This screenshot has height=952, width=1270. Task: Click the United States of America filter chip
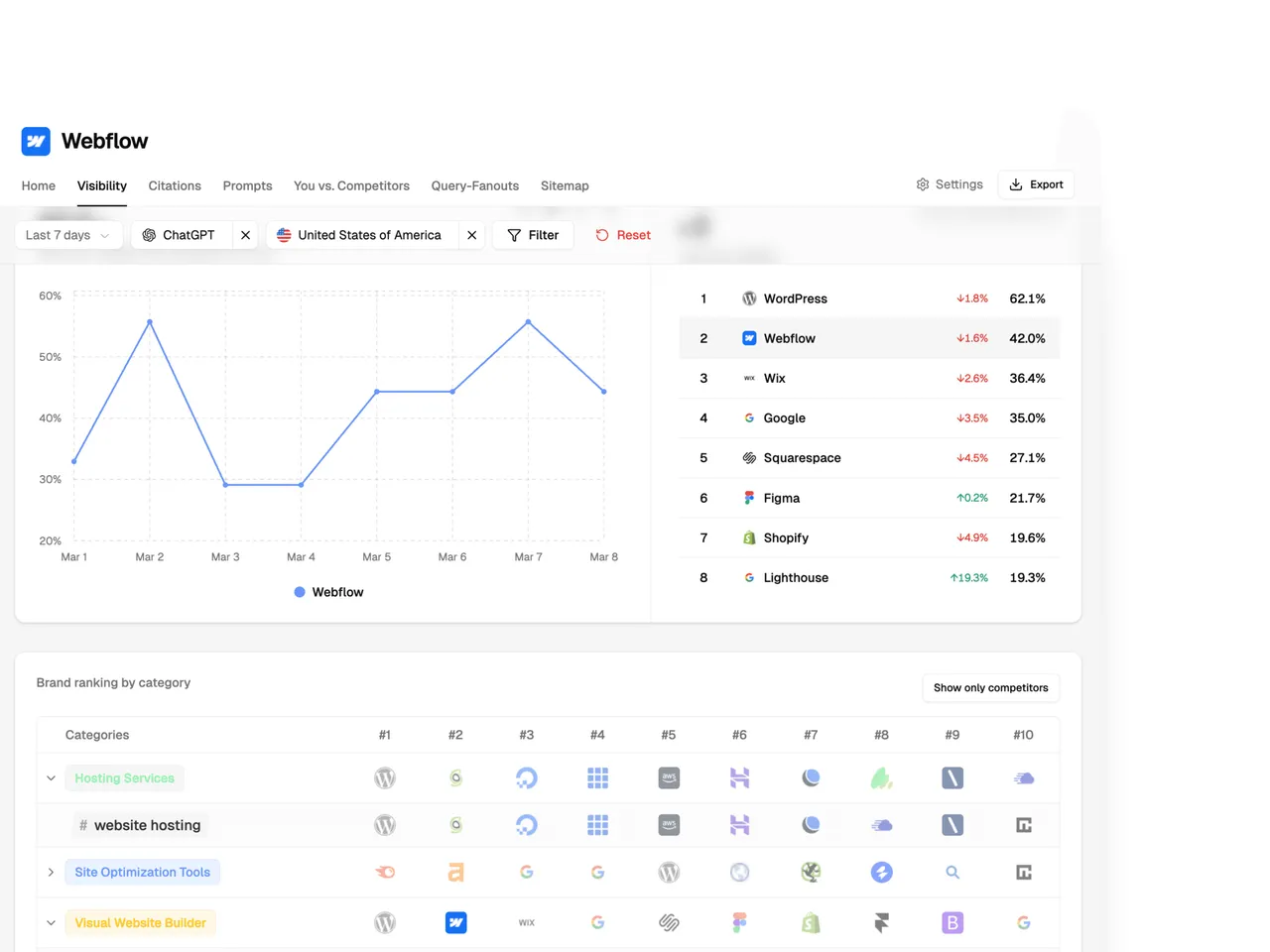click(361, 235)
